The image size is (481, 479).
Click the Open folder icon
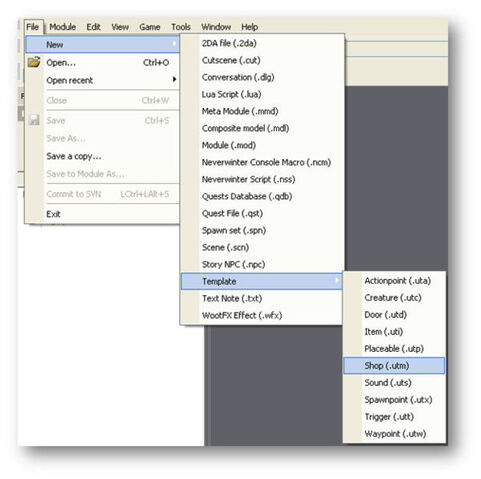[x=34, y=62]
